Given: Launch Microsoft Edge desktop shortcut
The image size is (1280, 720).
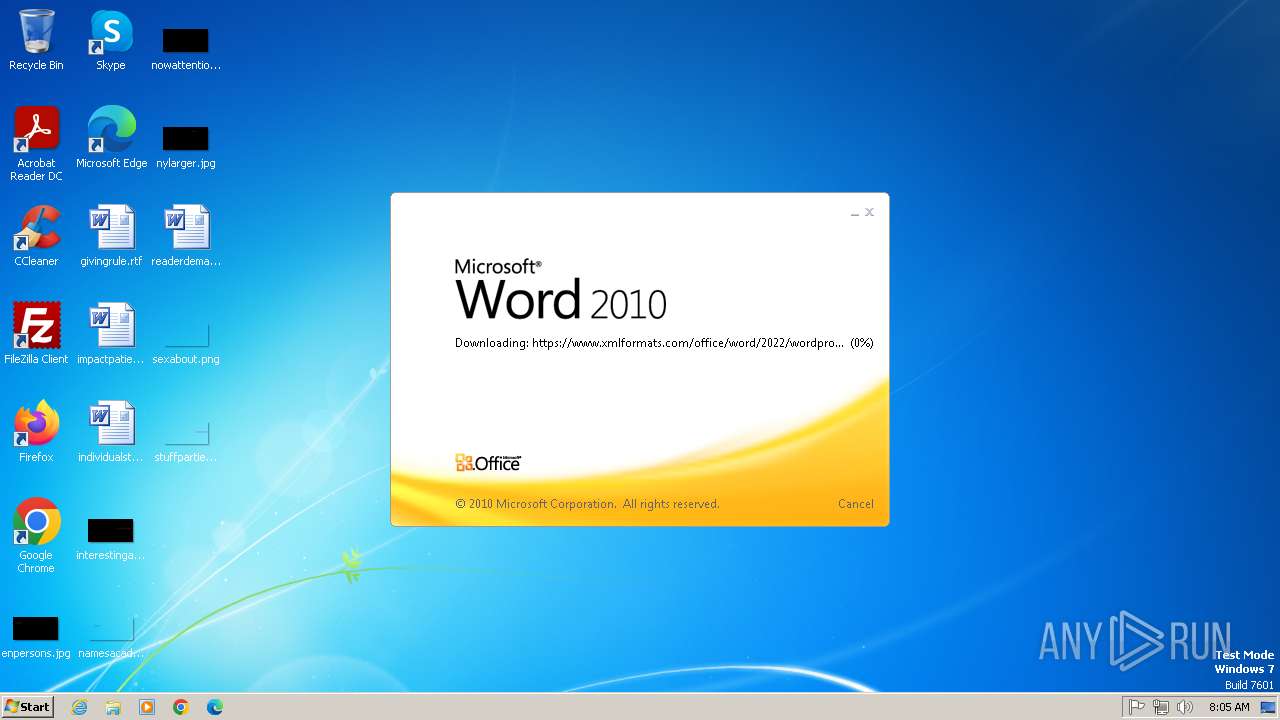Looking at the screenshot, I should coord(111,138).
